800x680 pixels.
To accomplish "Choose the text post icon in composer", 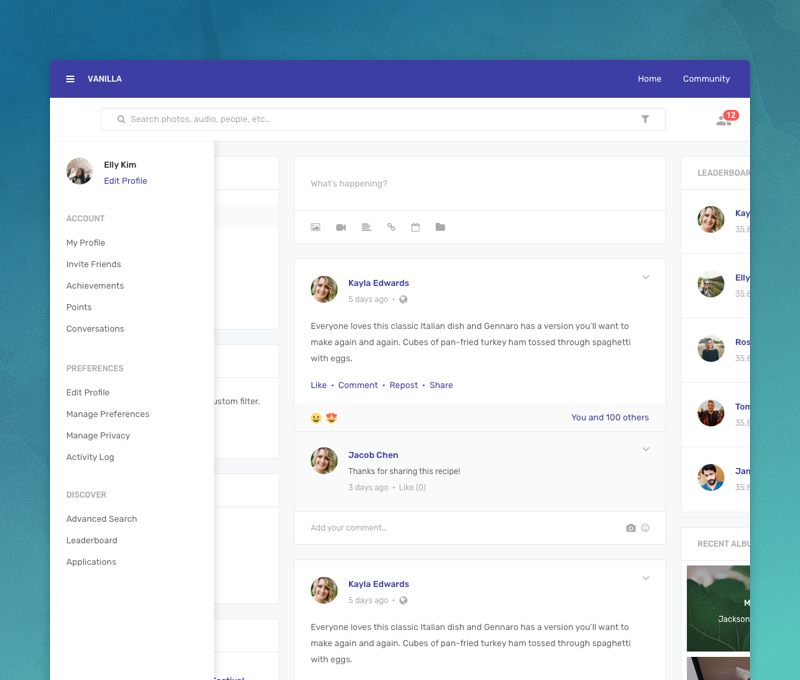I will point(366,227).
